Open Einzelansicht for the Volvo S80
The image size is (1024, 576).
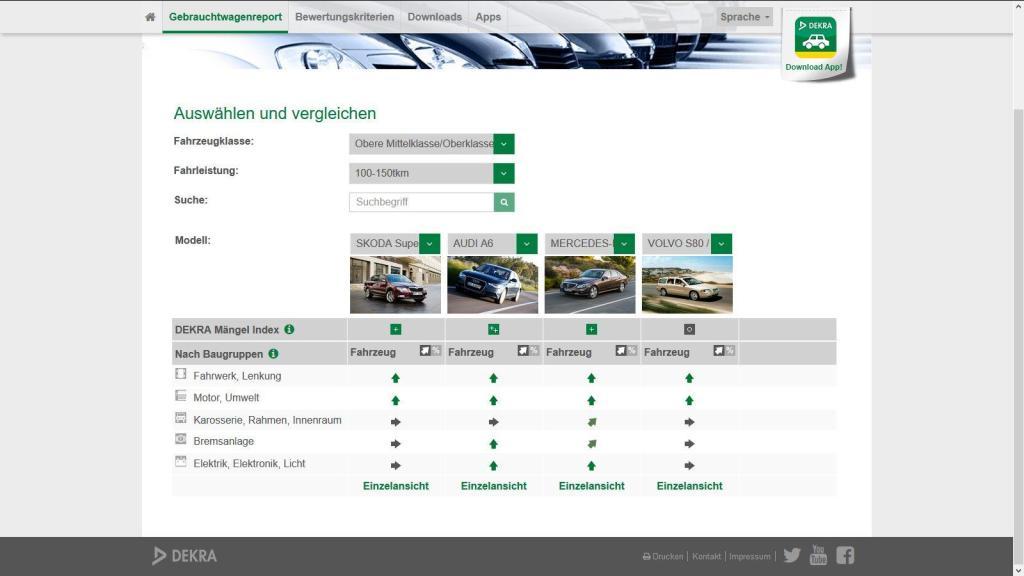[x=690, y=486]
